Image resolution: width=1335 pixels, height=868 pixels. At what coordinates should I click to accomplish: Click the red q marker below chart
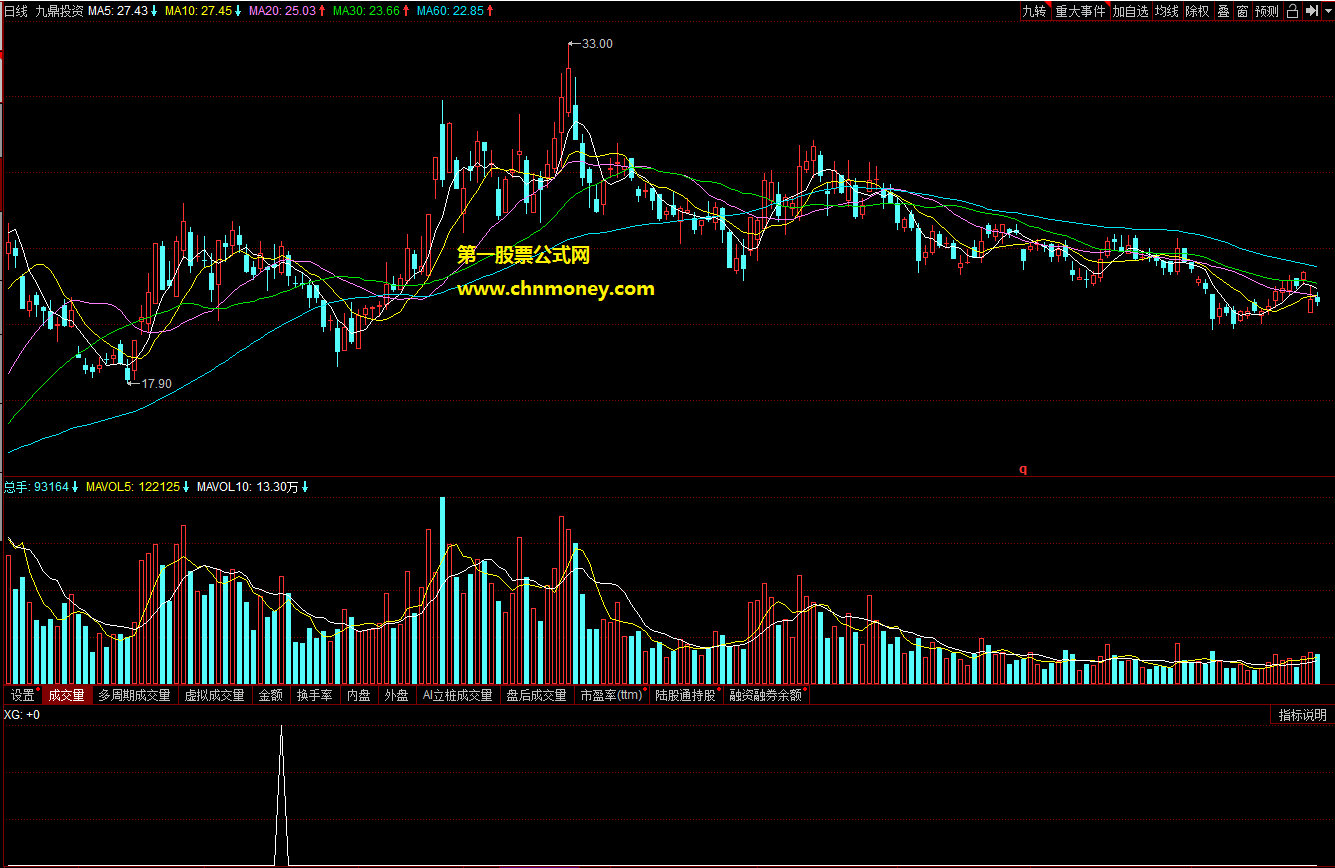coord(1023,468)
